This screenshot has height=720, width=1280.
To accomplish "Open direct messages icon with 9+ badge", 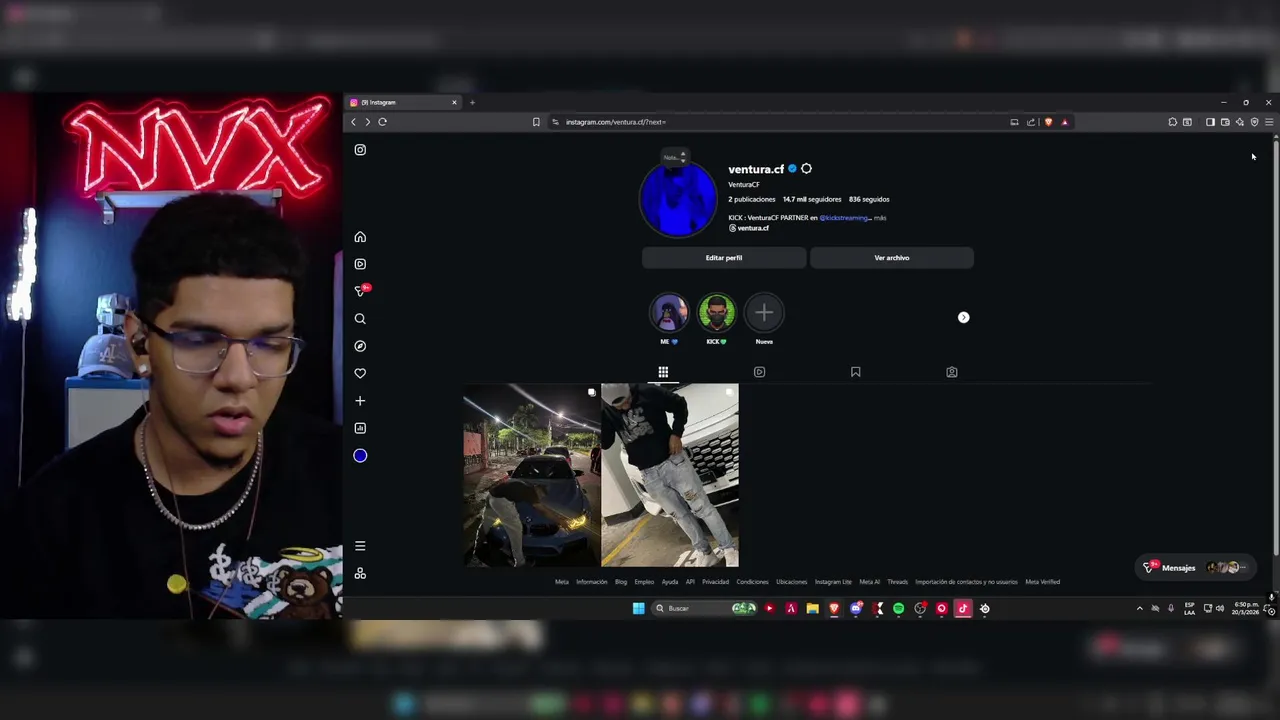I will point(361,291).
